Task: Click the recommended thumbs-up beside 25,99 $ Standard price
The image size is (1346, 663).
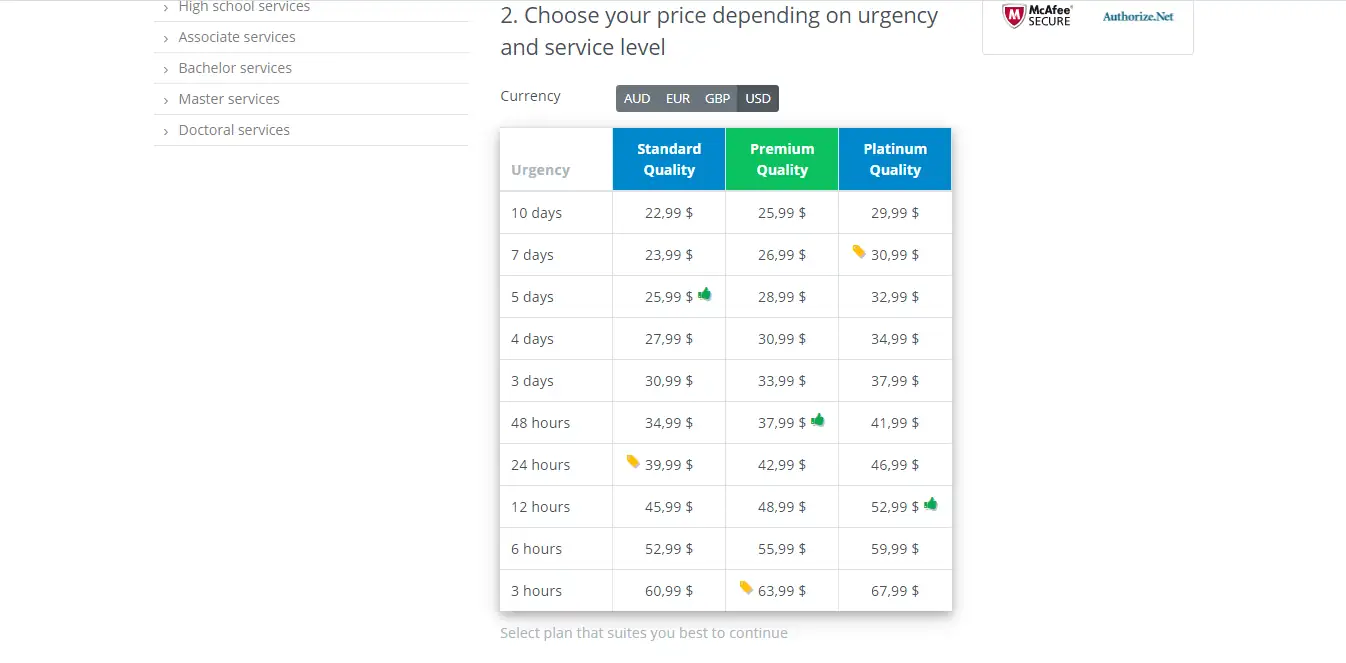Action: (x=705, y=293)
